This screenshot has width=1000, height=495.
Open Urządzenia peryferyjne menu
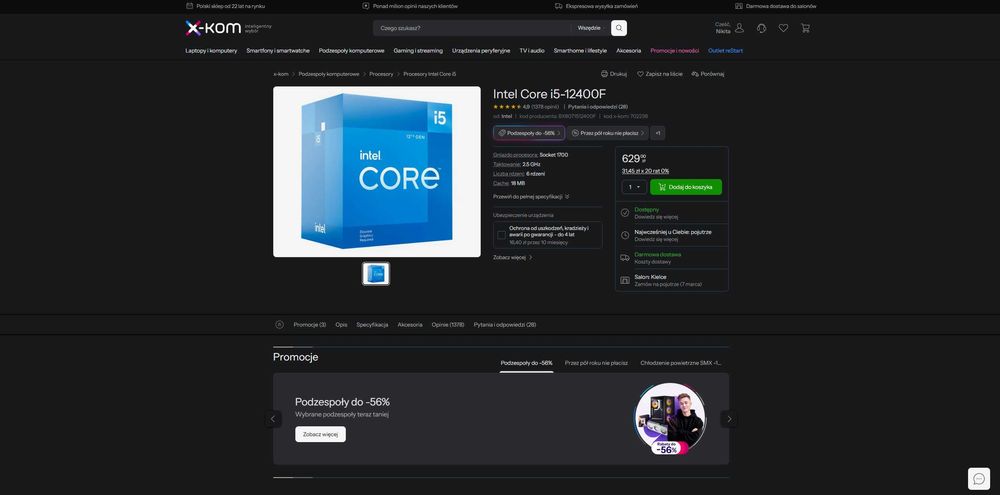pyautogui.click(x=481, y=50)
